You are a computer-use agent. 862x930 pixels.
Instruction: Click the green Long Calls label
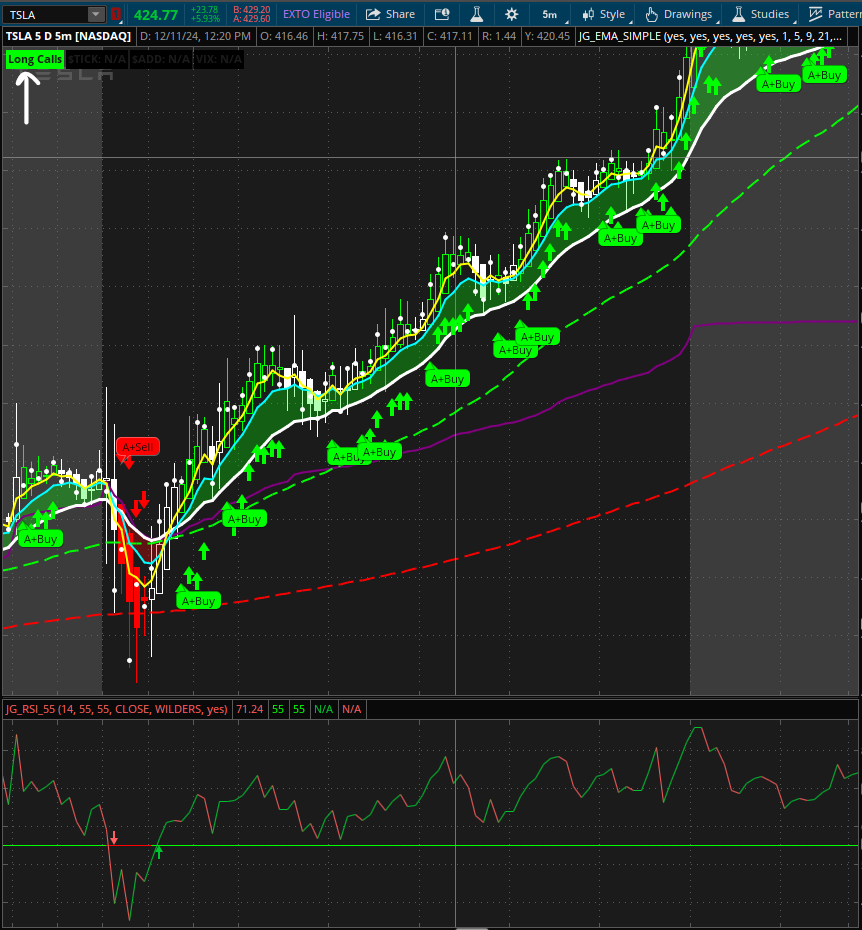35,59
